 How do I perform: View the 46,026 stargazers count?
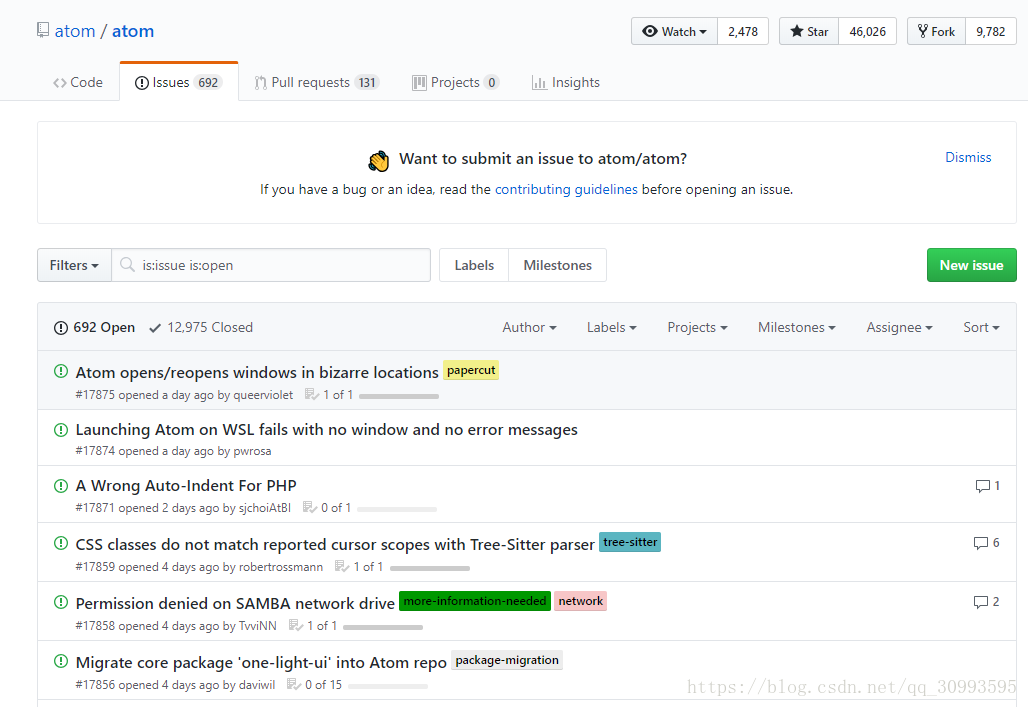pyautogui.click(x=867, y=31)
